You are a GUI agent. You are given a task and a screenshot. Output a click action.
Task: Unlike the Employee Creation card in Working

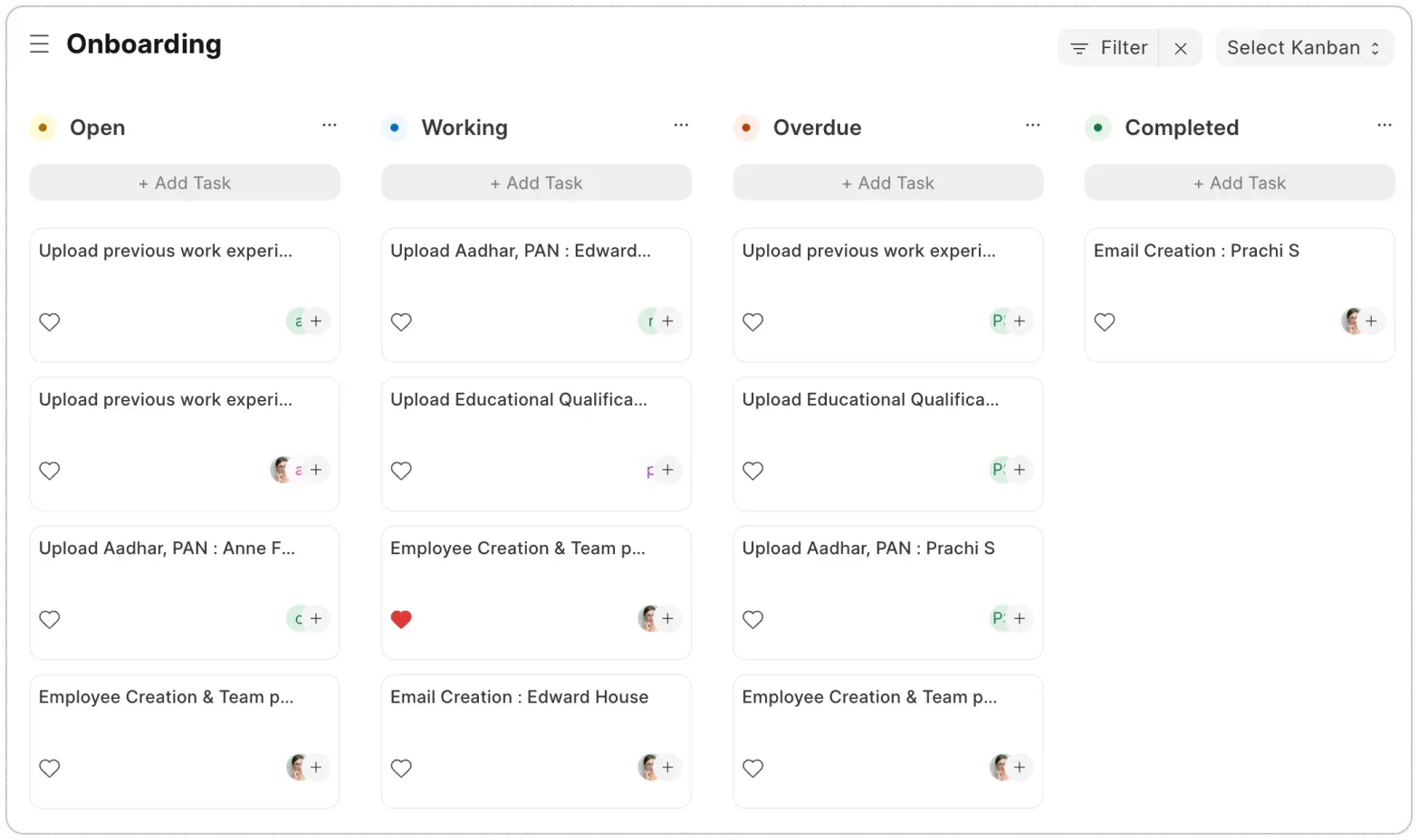401,619
